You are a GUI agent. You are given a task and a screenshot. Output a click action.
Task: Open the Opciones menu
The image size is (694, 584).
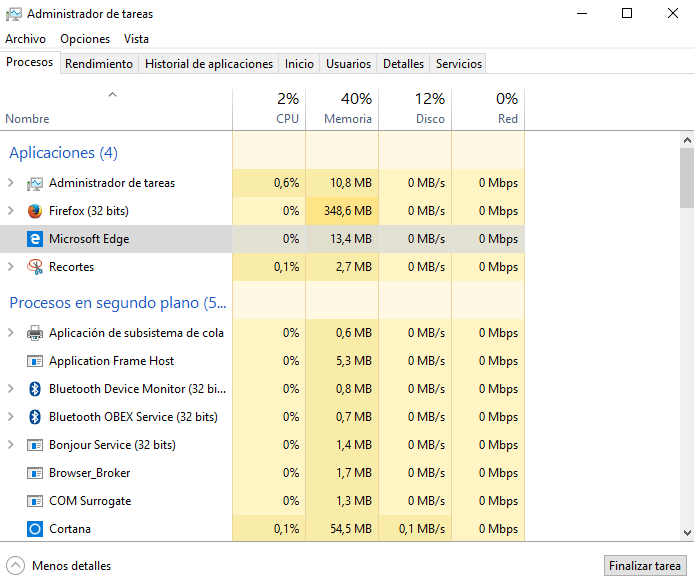point(85,39)
